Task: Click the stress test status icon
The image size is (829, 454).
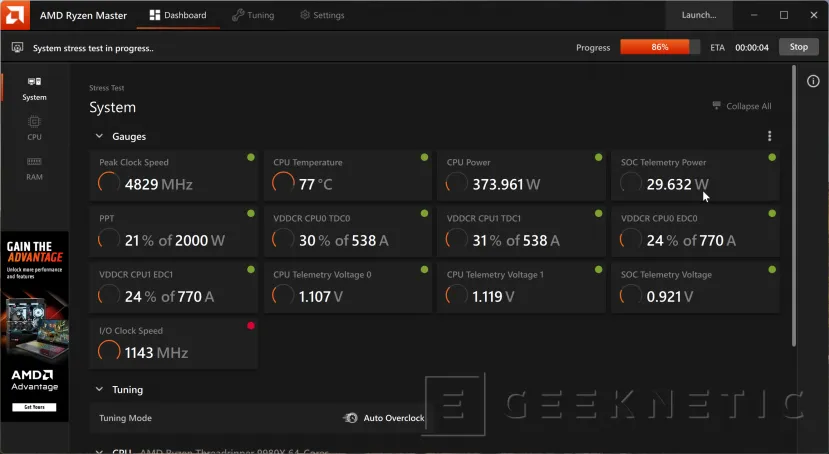Action: point(17,48)
